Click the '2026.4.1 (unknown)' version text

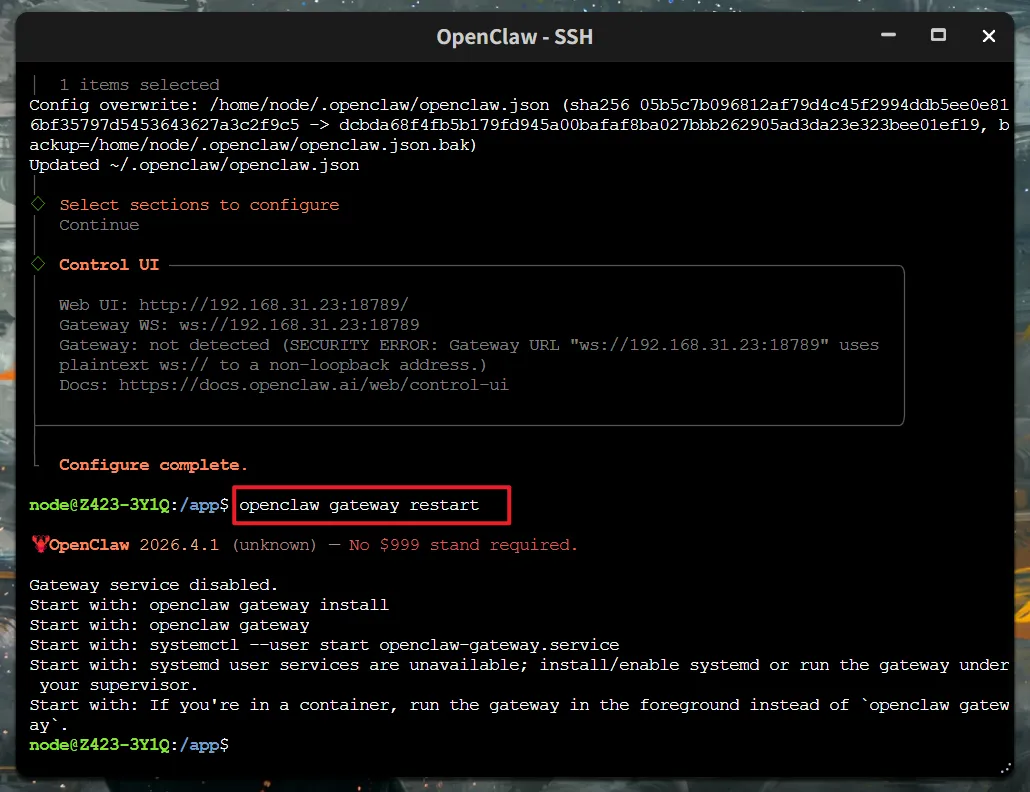click(228, 545)
